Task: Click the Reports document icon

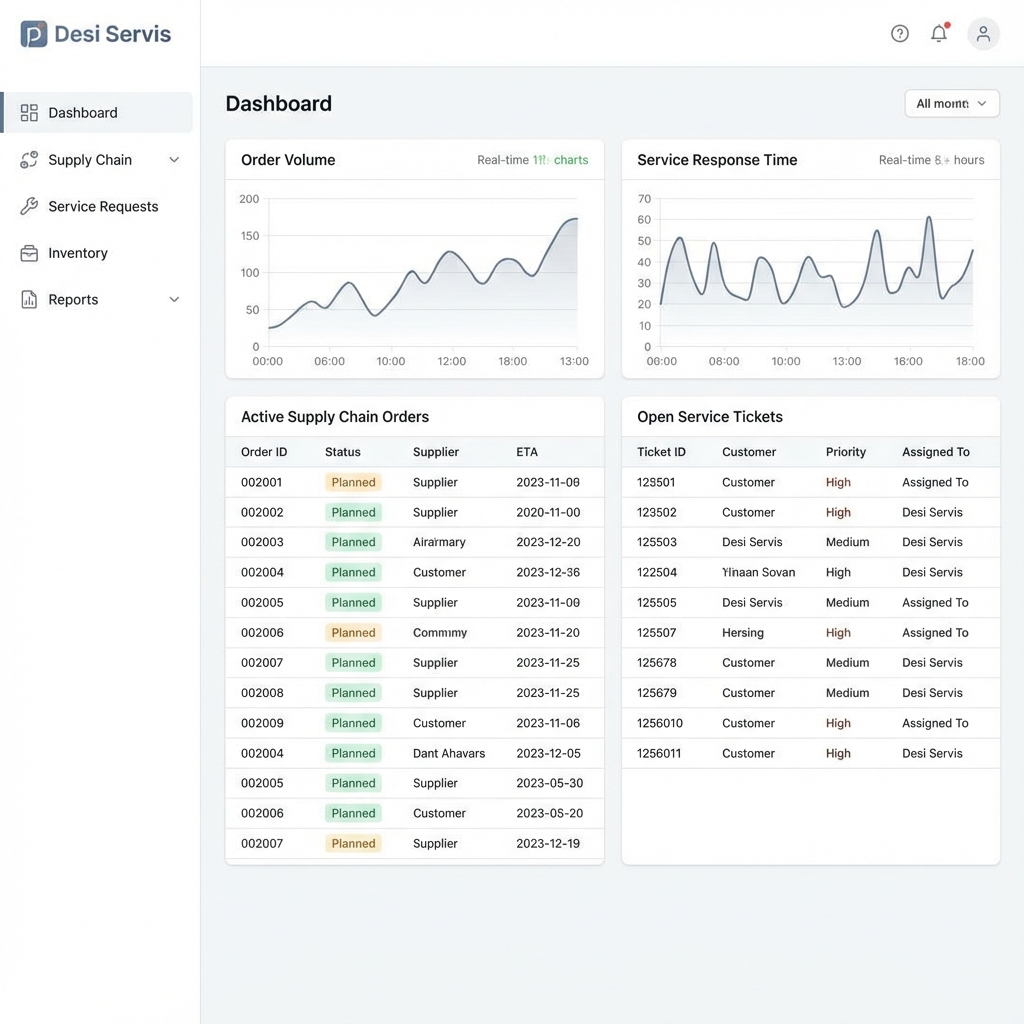Action: 29,300
